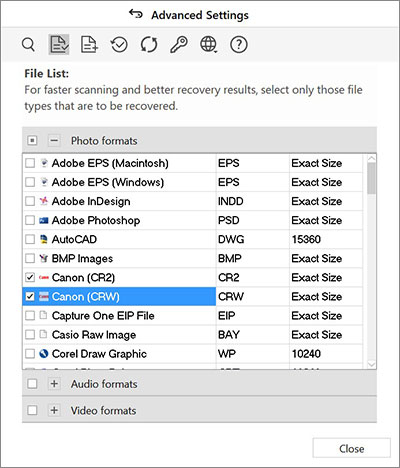This screenshot has height=468, width=400.
Task: Click the Capture One EIP File icon
Action: click(43, 315)
